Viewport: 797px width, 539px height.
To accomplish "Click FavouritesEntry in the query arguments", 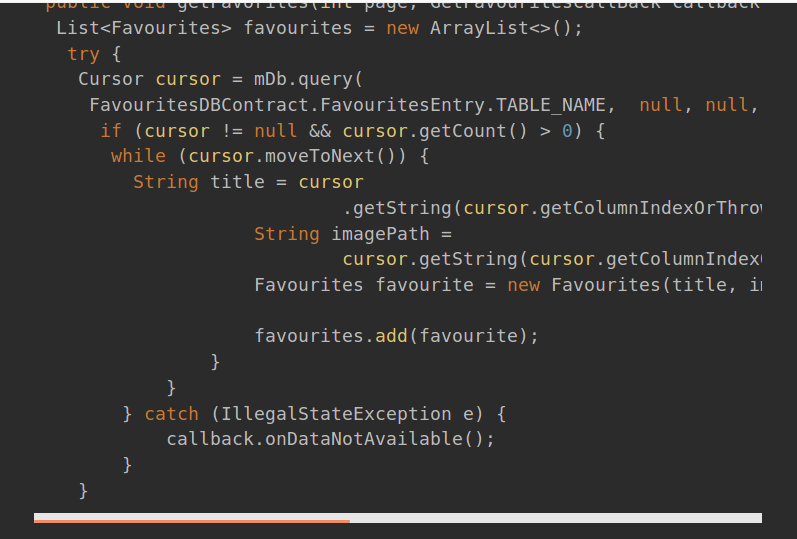I will click(x=402, y=105).
